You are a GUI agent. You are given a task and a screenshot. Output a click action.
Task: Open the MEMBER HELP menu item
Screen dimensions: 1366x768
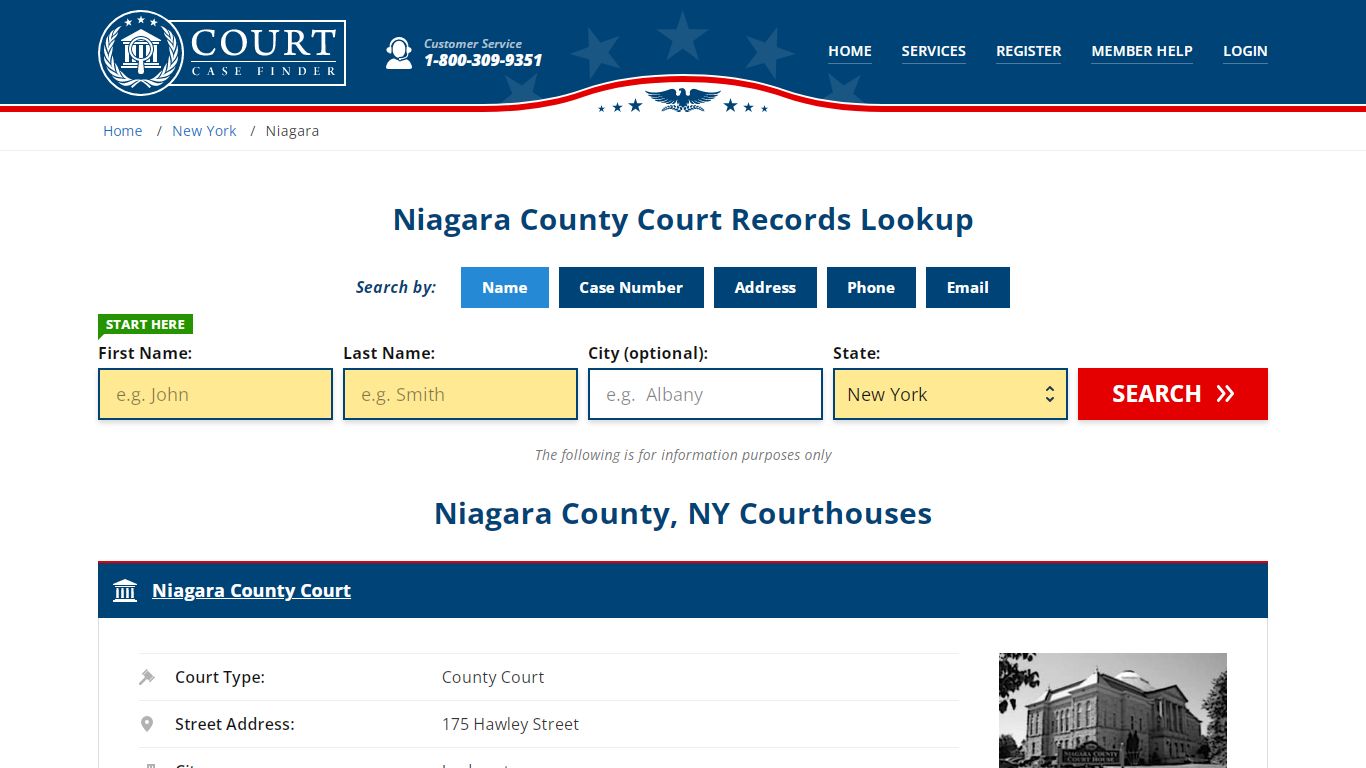pyautogui.click(x=1142, y=51)
